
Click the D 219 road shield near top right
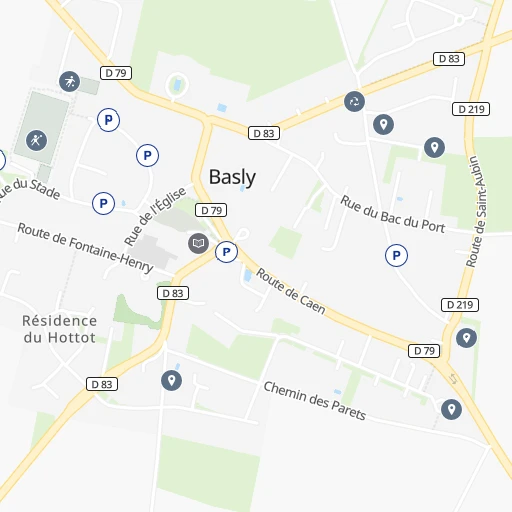471,109
